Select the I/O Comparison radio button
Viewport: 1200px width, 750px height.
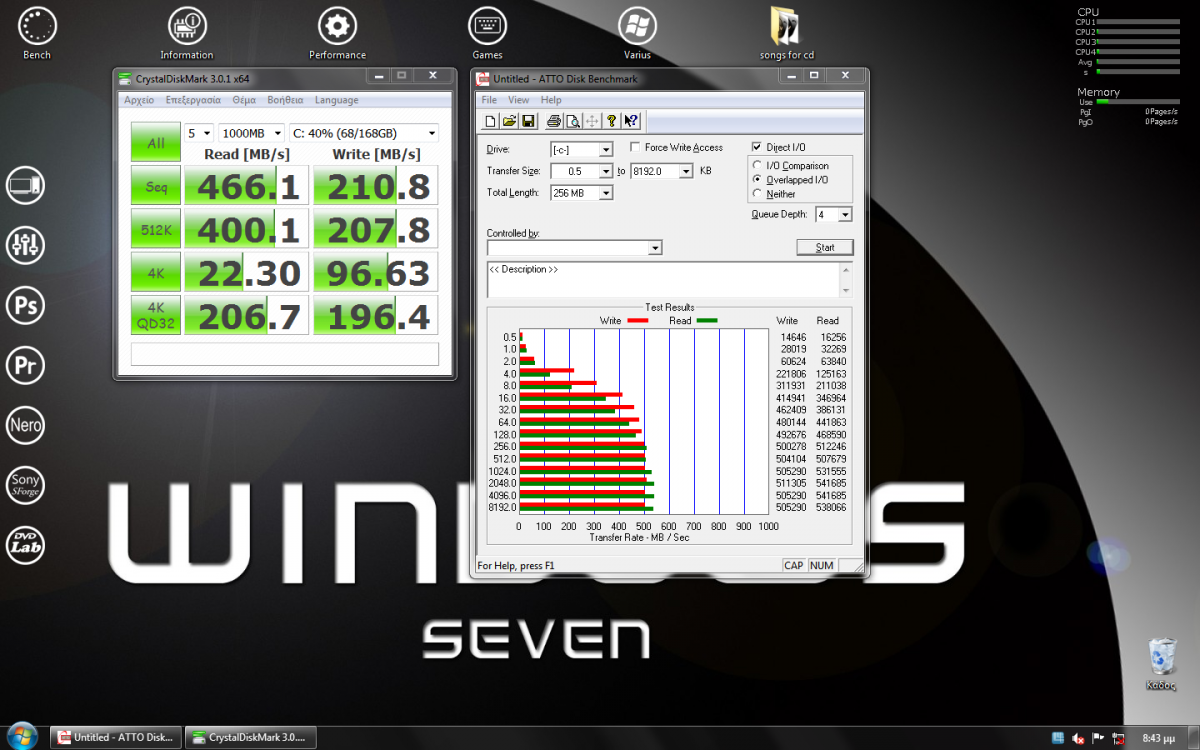[758, 166]
